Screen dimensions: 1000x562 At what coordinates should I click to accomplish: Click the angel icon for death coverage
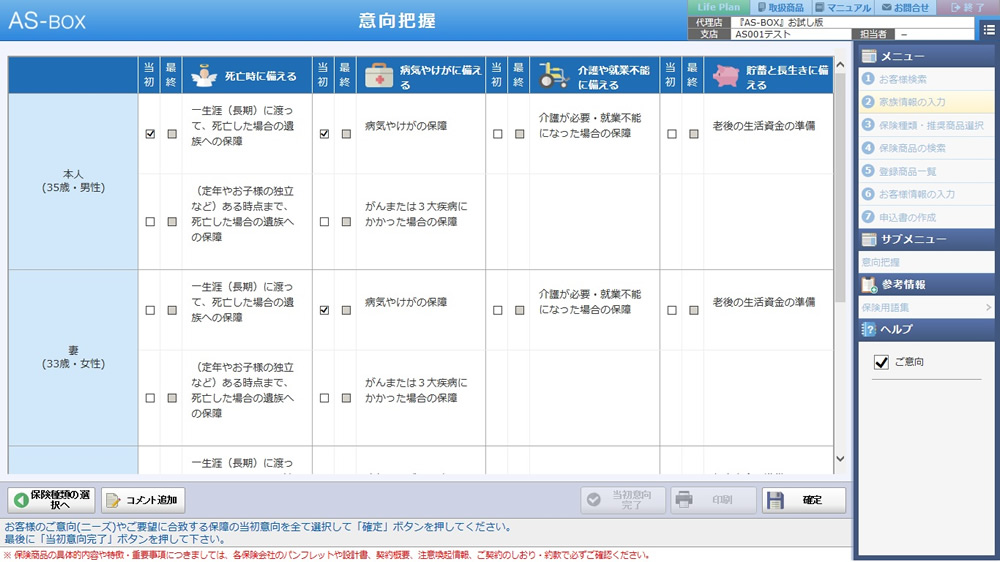pyautogui.click(x=203, y=75)
